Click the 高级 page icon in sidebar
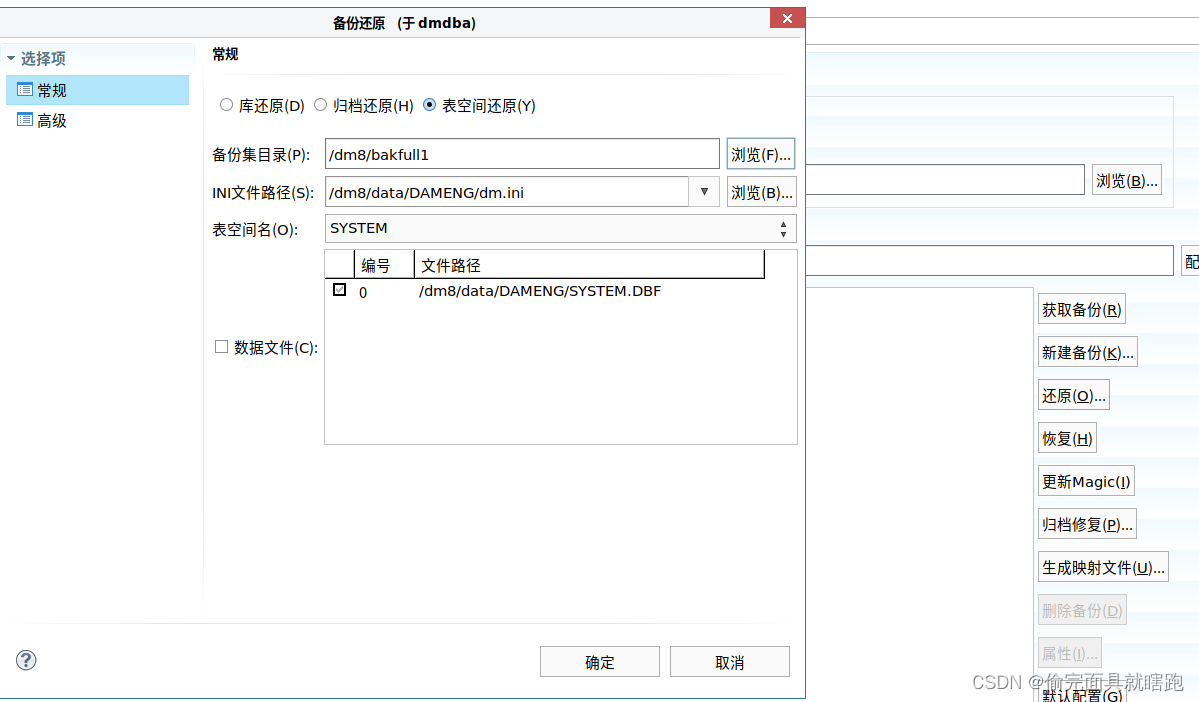This screenshot has height=702, width=1199. tap(24, 120)
